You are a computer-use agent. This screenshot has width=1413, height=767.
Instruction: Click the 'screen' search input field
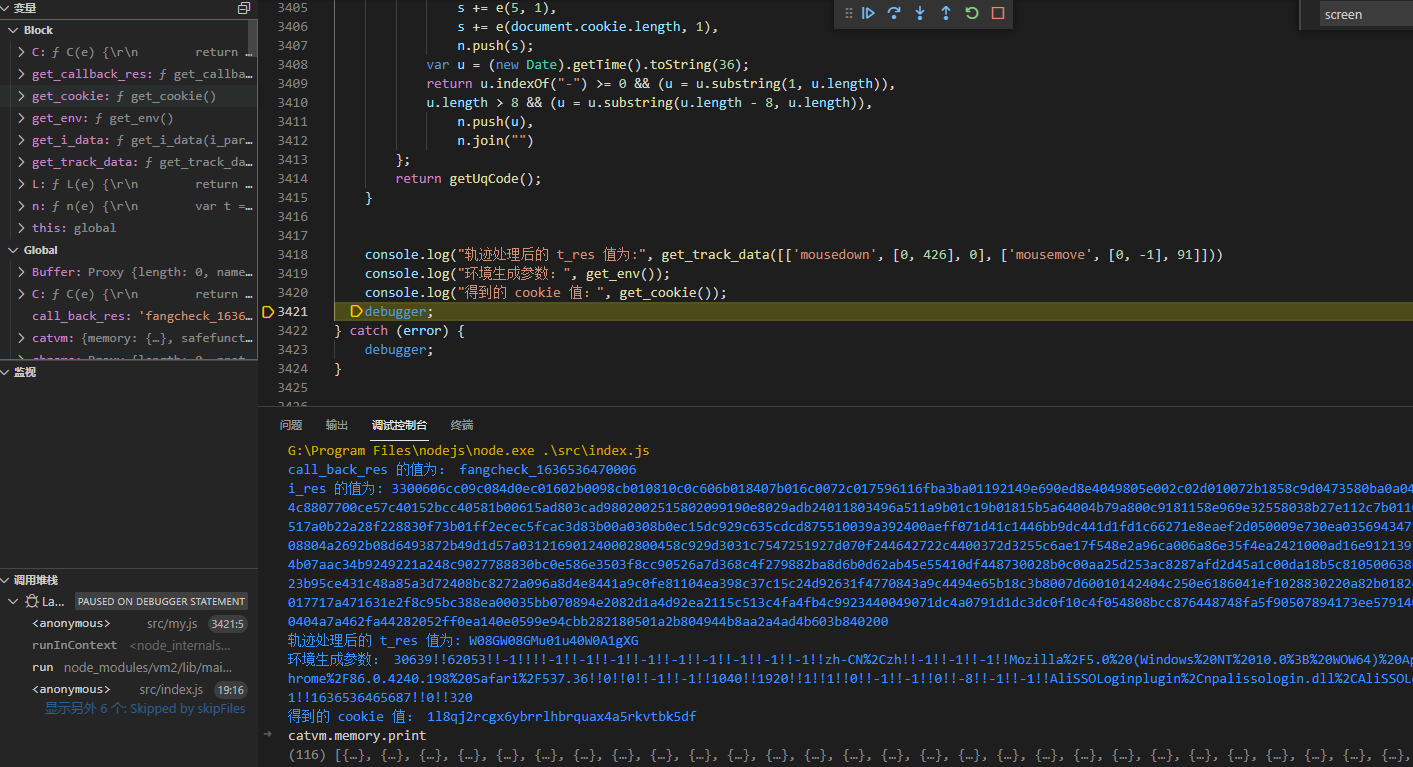pos(1366,14)
